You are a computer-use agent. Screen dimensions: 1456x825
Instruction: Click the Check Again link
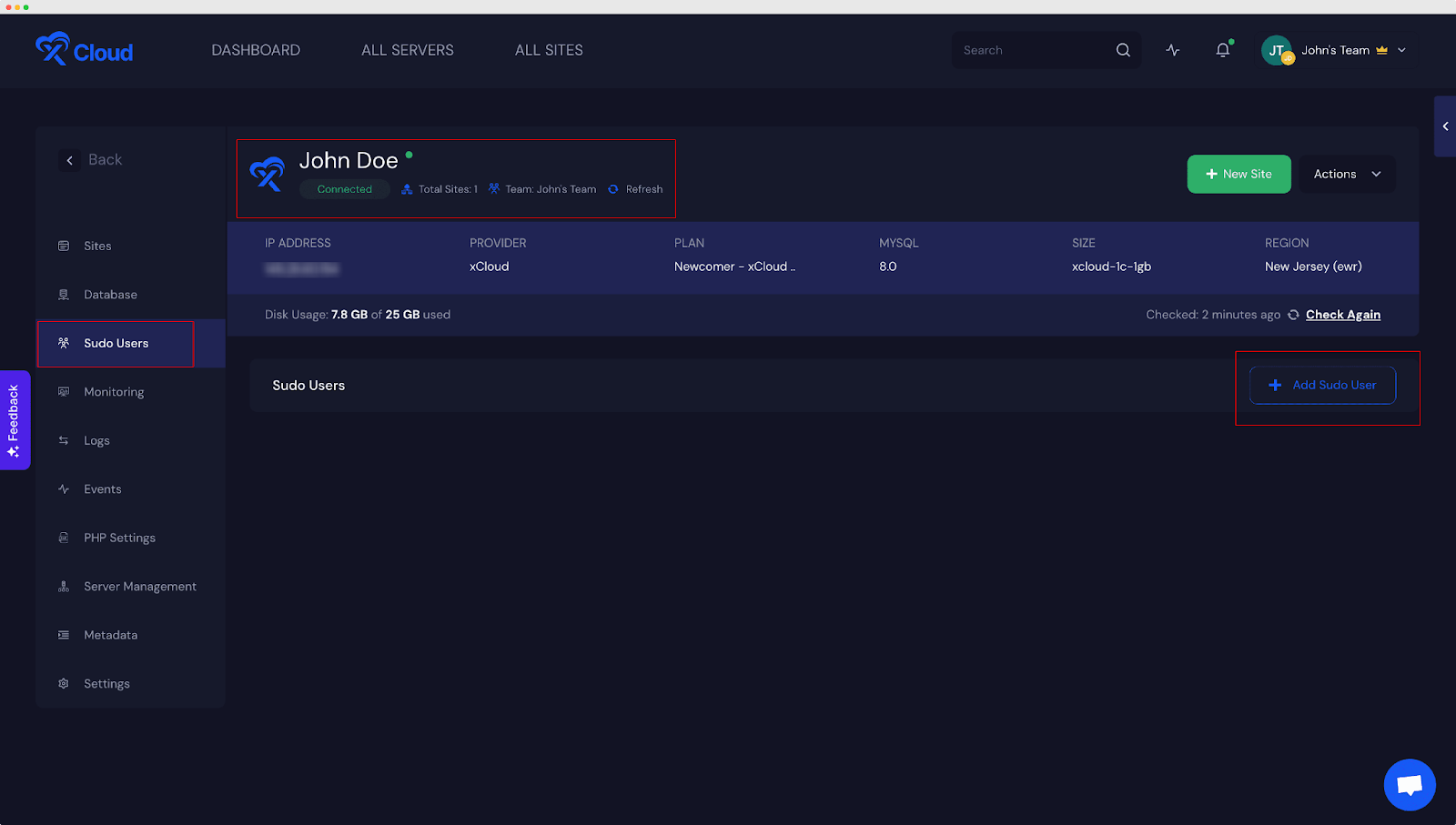tap(1342, 315)
